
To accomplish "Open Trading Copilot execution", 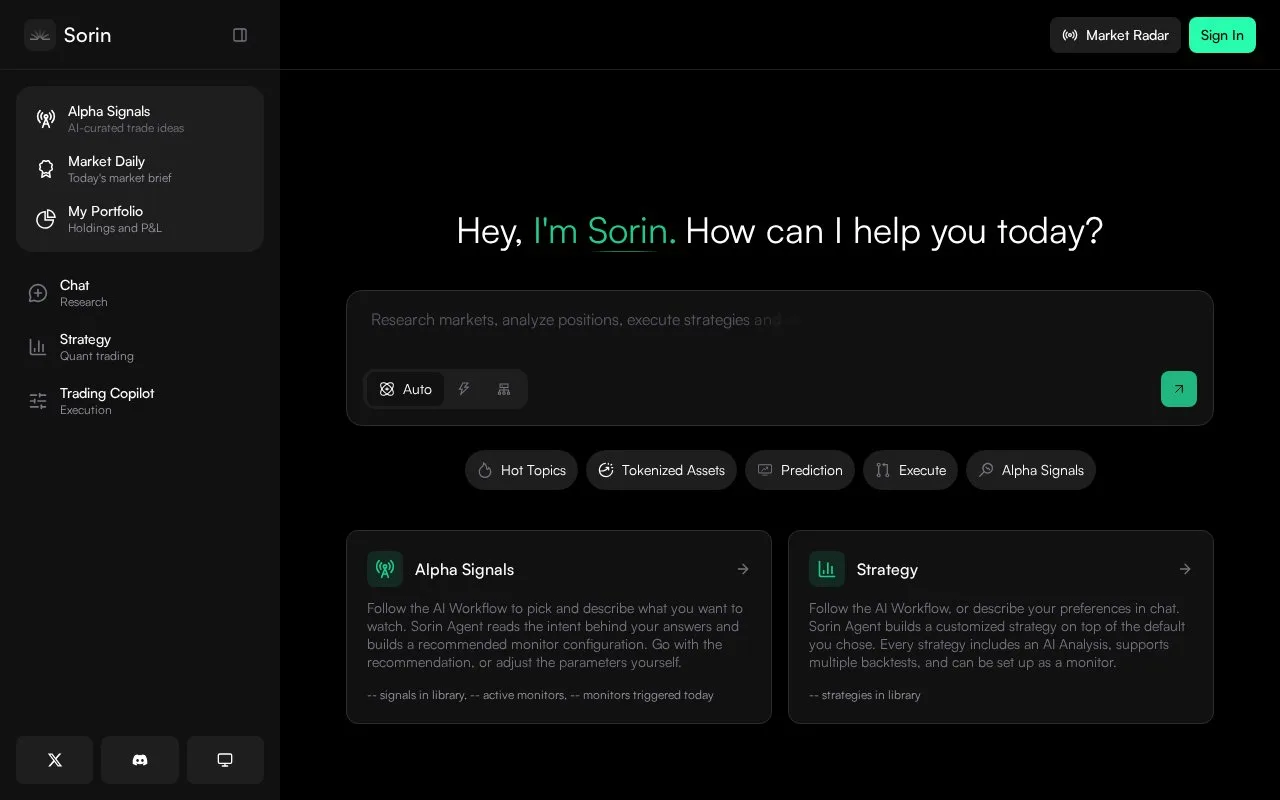I will coord(140,401).
